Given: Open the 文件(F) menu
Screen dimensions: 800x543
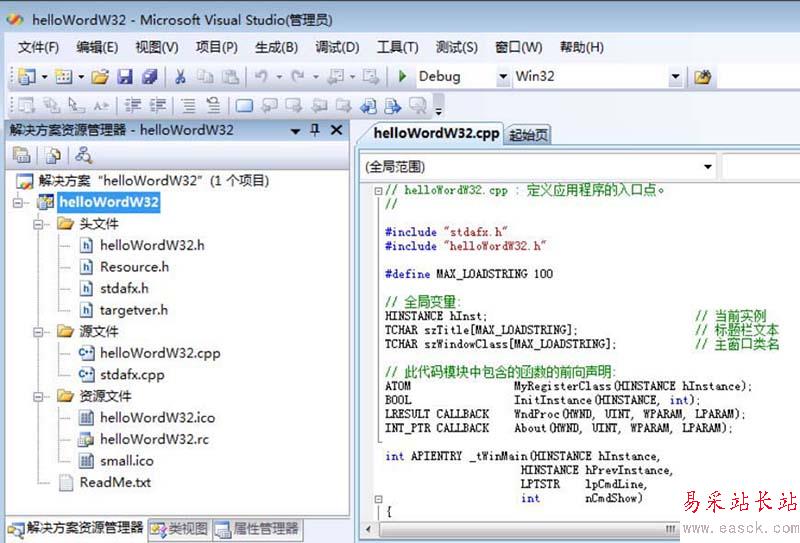Looking at the screenshot, I should tap(38, 47).
